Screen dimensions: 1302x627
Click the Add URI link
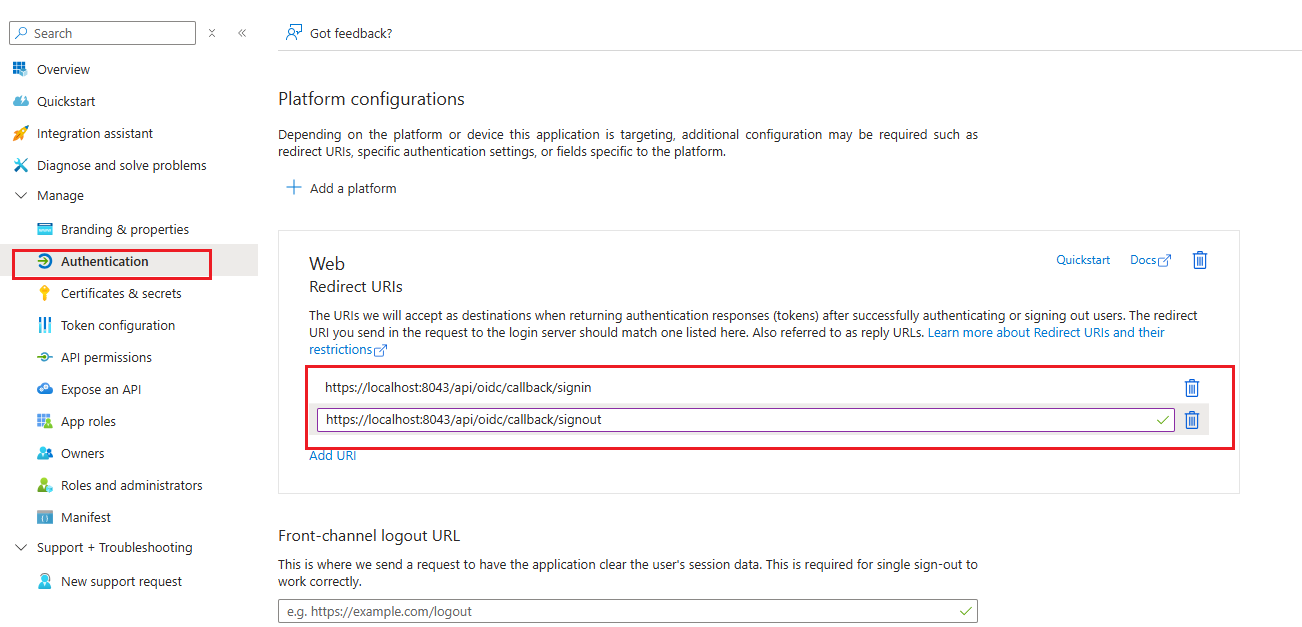tap(332, 456)
